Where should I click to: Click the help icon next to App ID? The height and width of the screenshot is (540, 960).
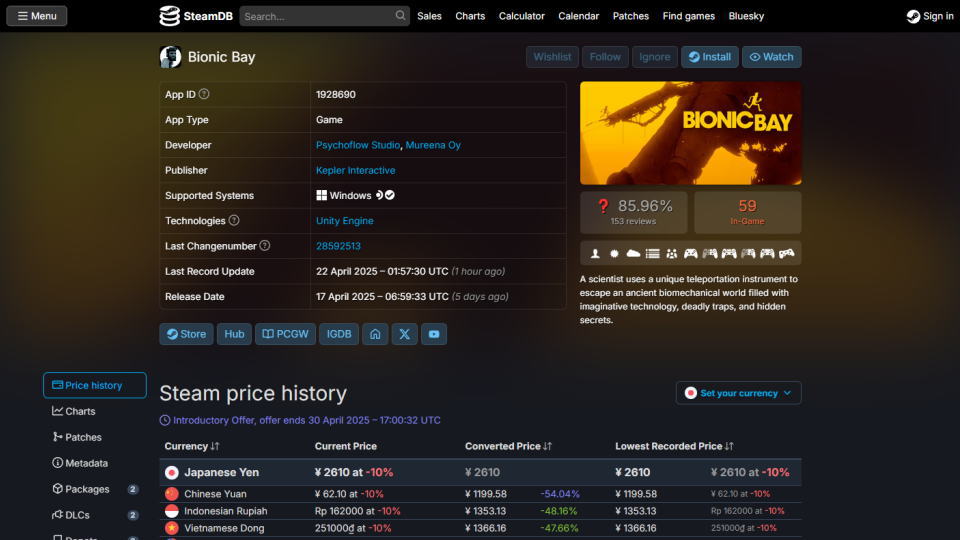point(204,94)
